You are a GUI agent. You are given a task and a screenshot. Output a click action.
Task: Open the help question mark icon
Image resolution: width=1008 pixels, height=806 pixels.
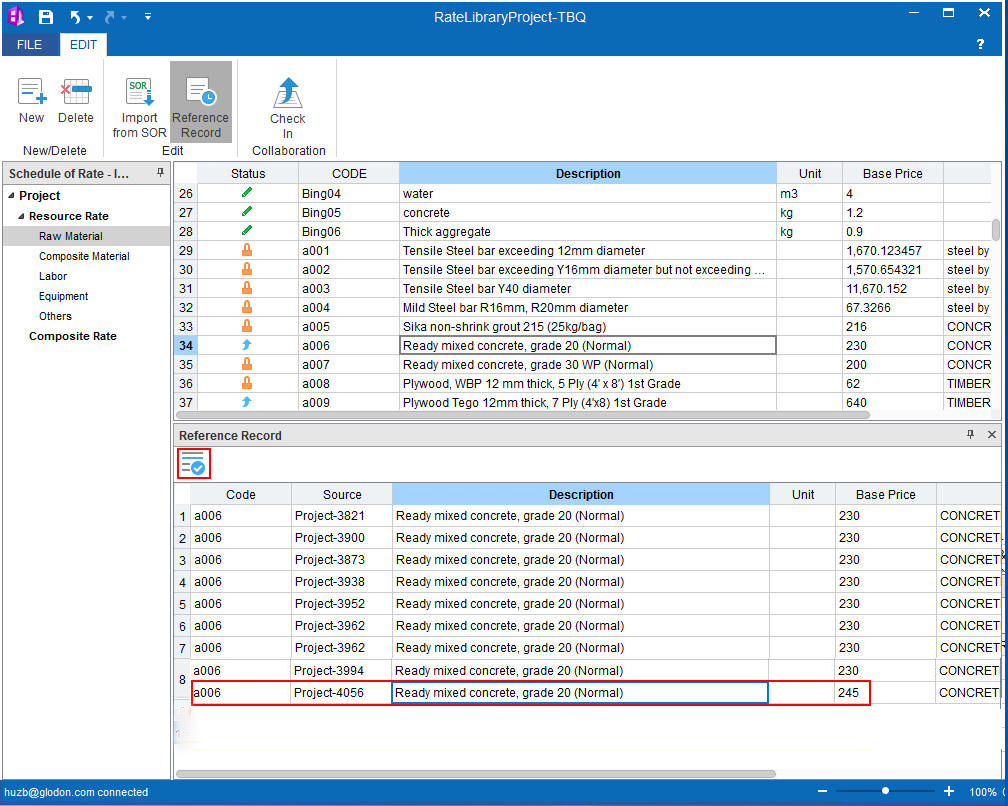(x=979, y=44)
